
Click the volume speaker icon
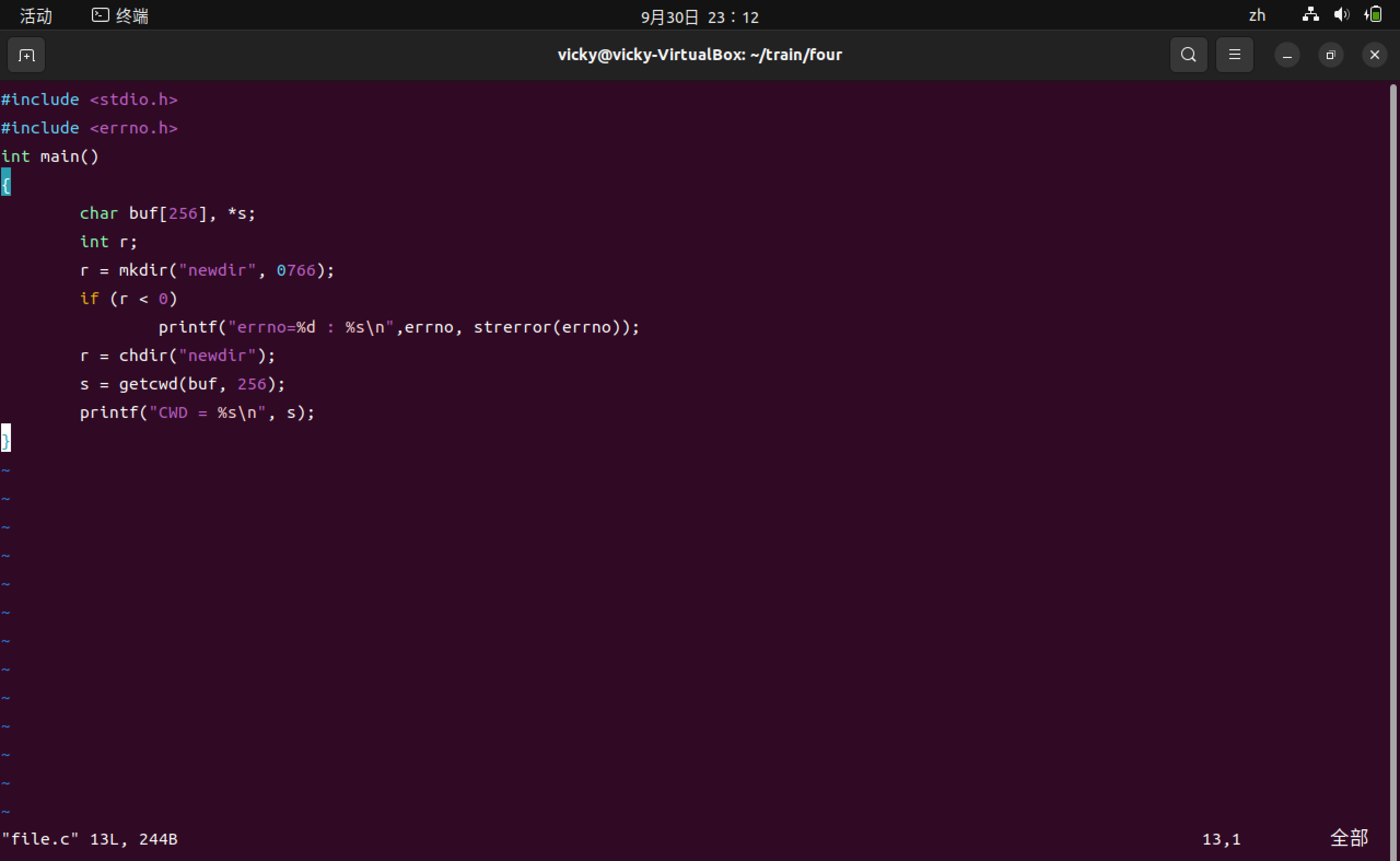tap(1341, 15)
